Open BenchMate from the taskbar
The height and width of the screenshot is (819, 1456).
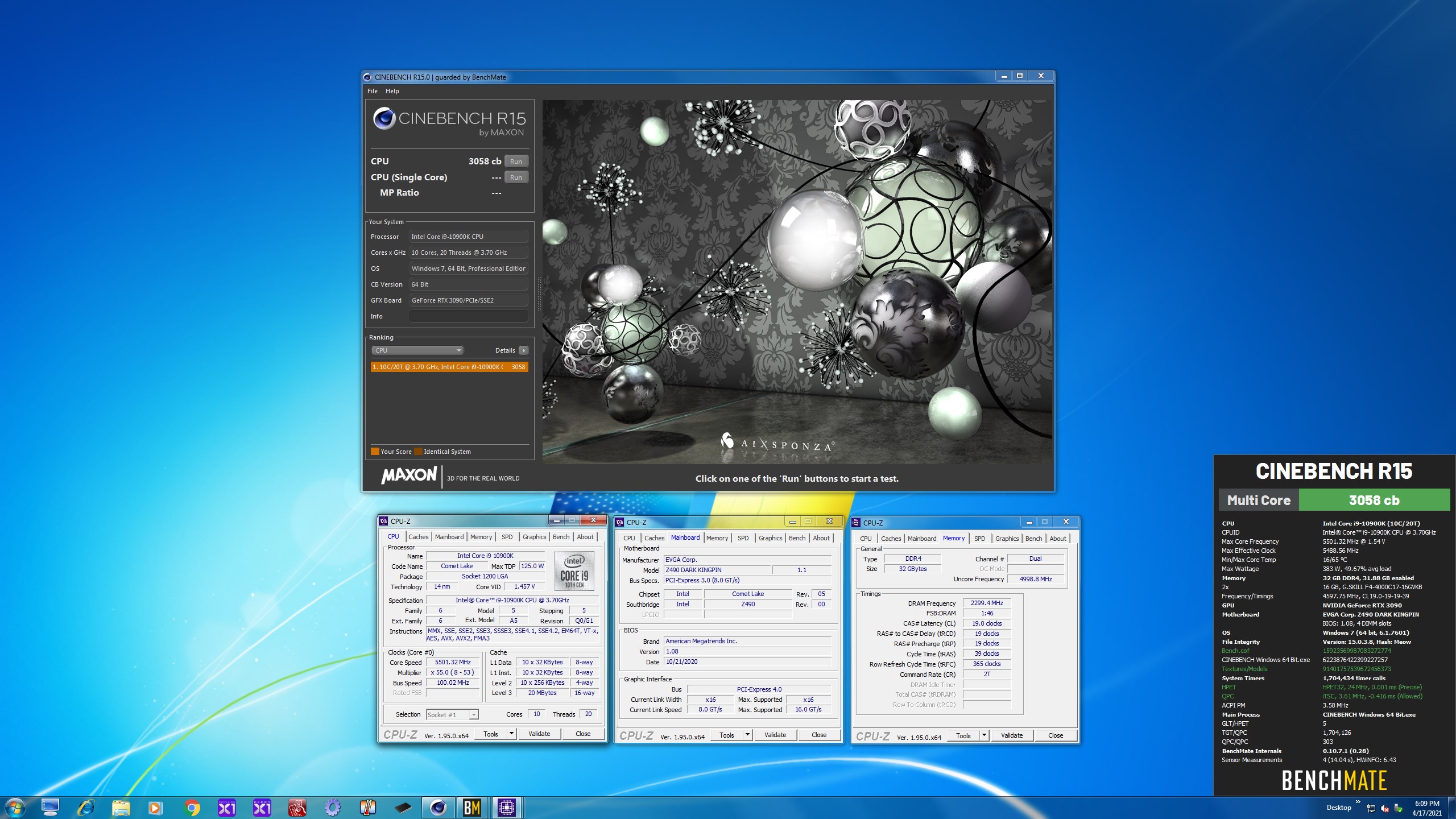(471, 807)
